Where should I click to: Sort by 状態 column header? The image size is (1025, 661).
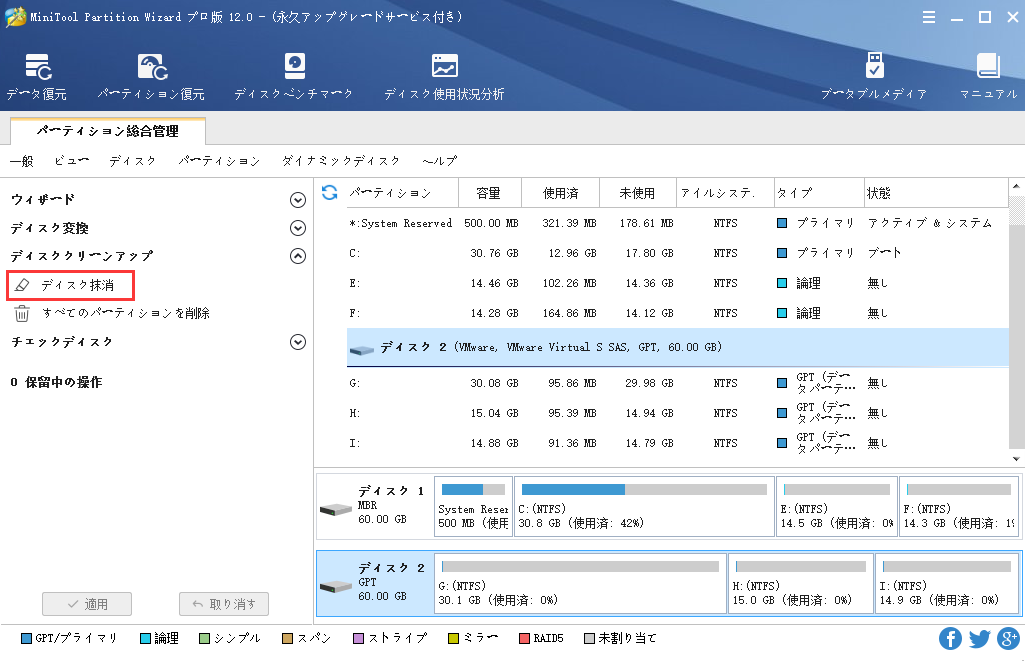(x=937, y=193)
